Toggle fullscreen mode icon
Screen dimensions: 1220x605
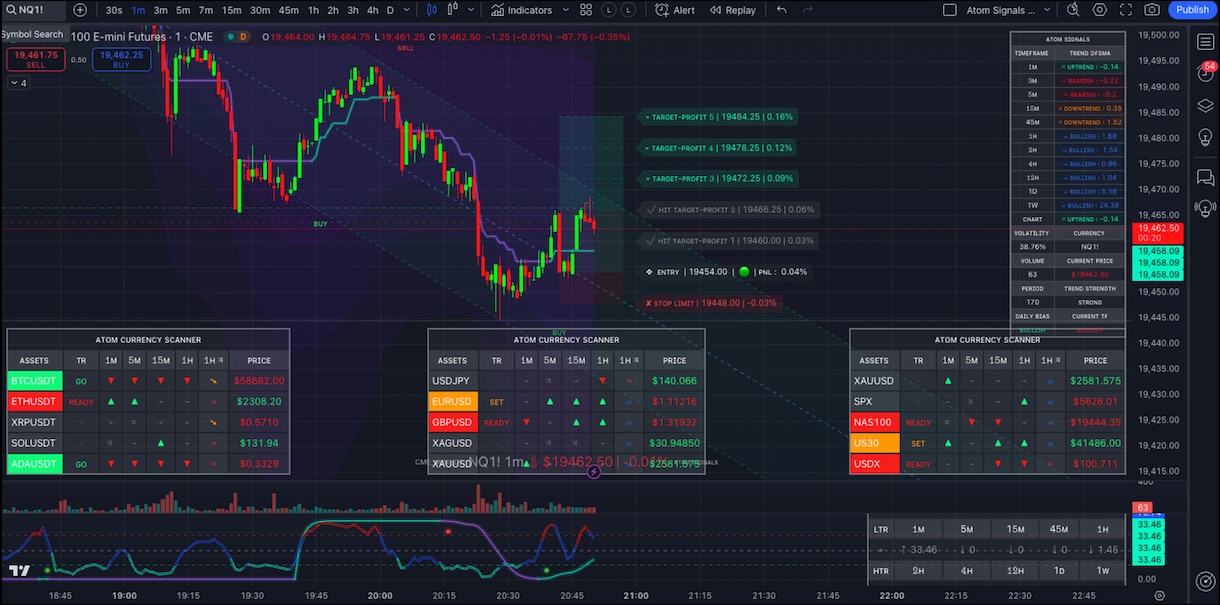click(1126, 10)
